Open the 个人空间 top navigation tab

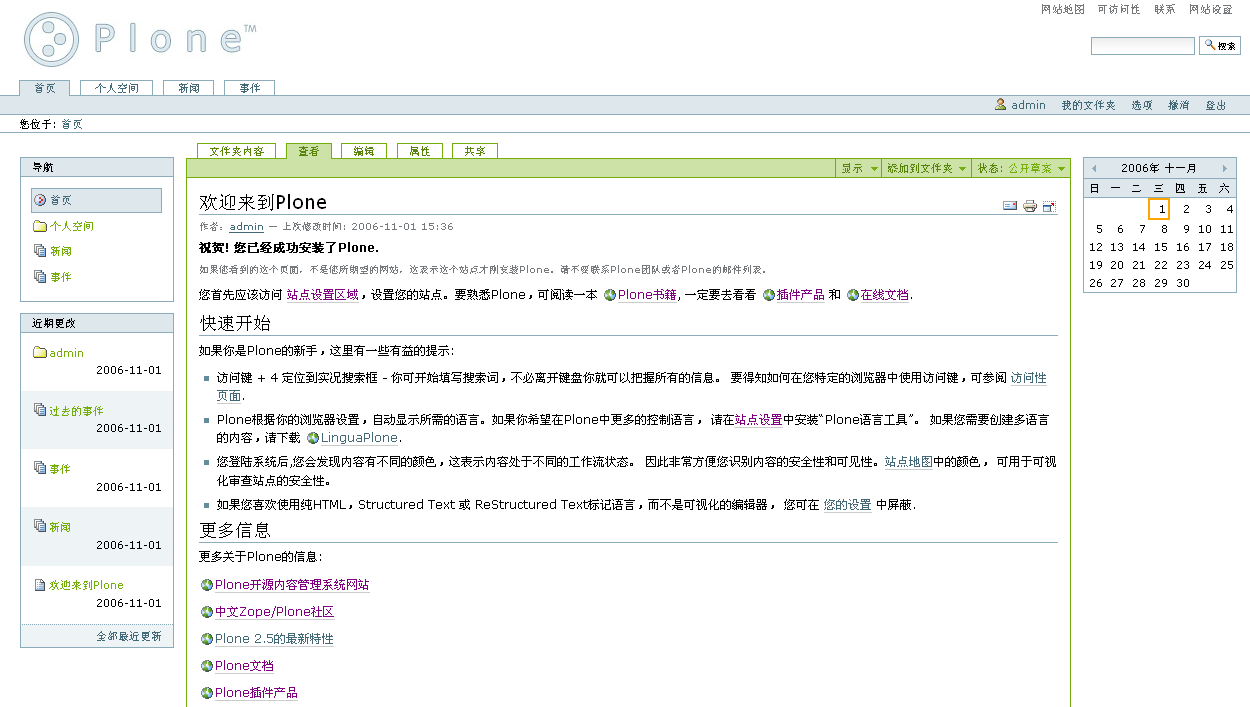click(x=117, y=88)
